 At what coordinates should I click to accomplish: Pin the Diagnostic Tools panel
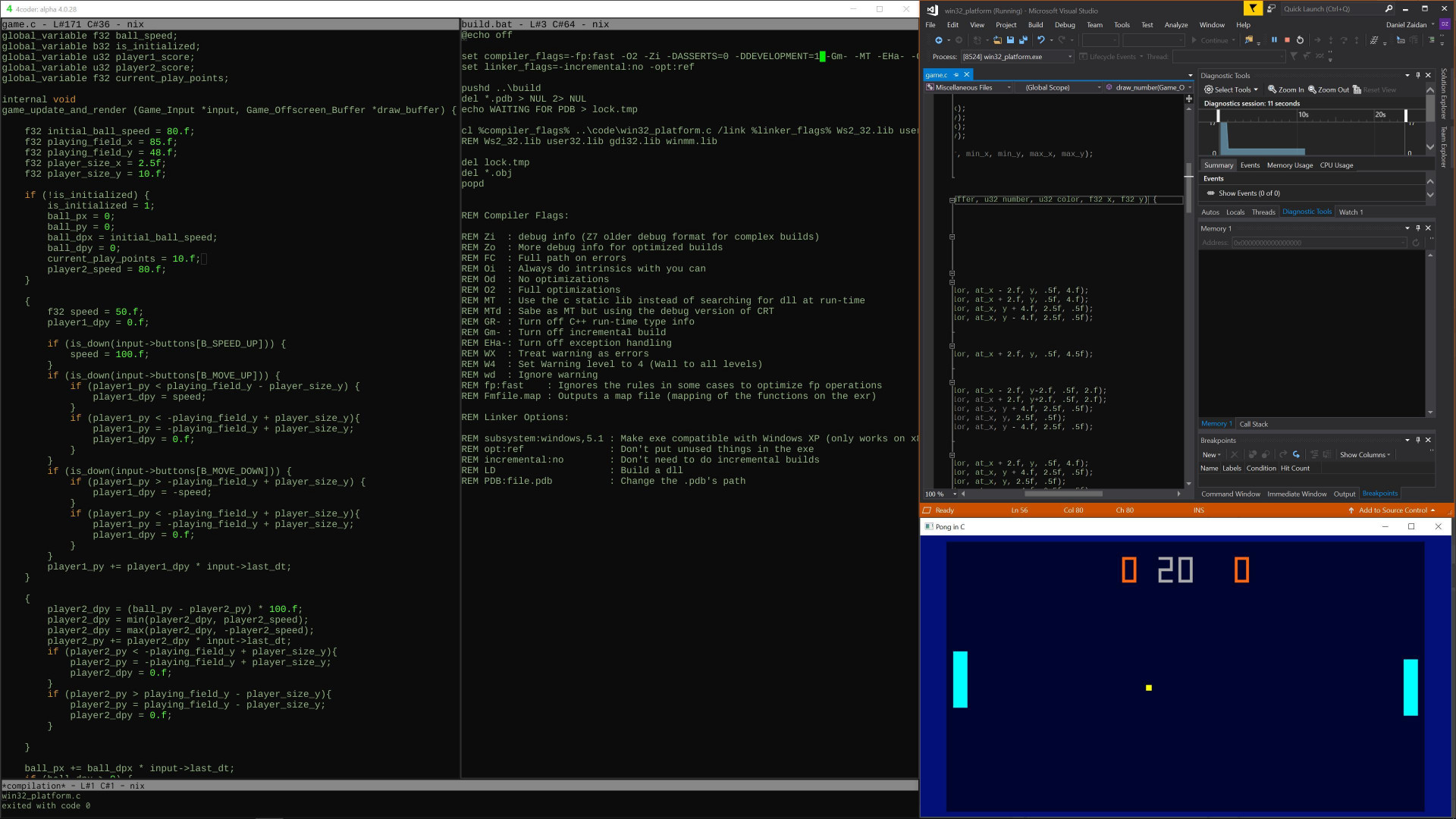click(1418, 75)
